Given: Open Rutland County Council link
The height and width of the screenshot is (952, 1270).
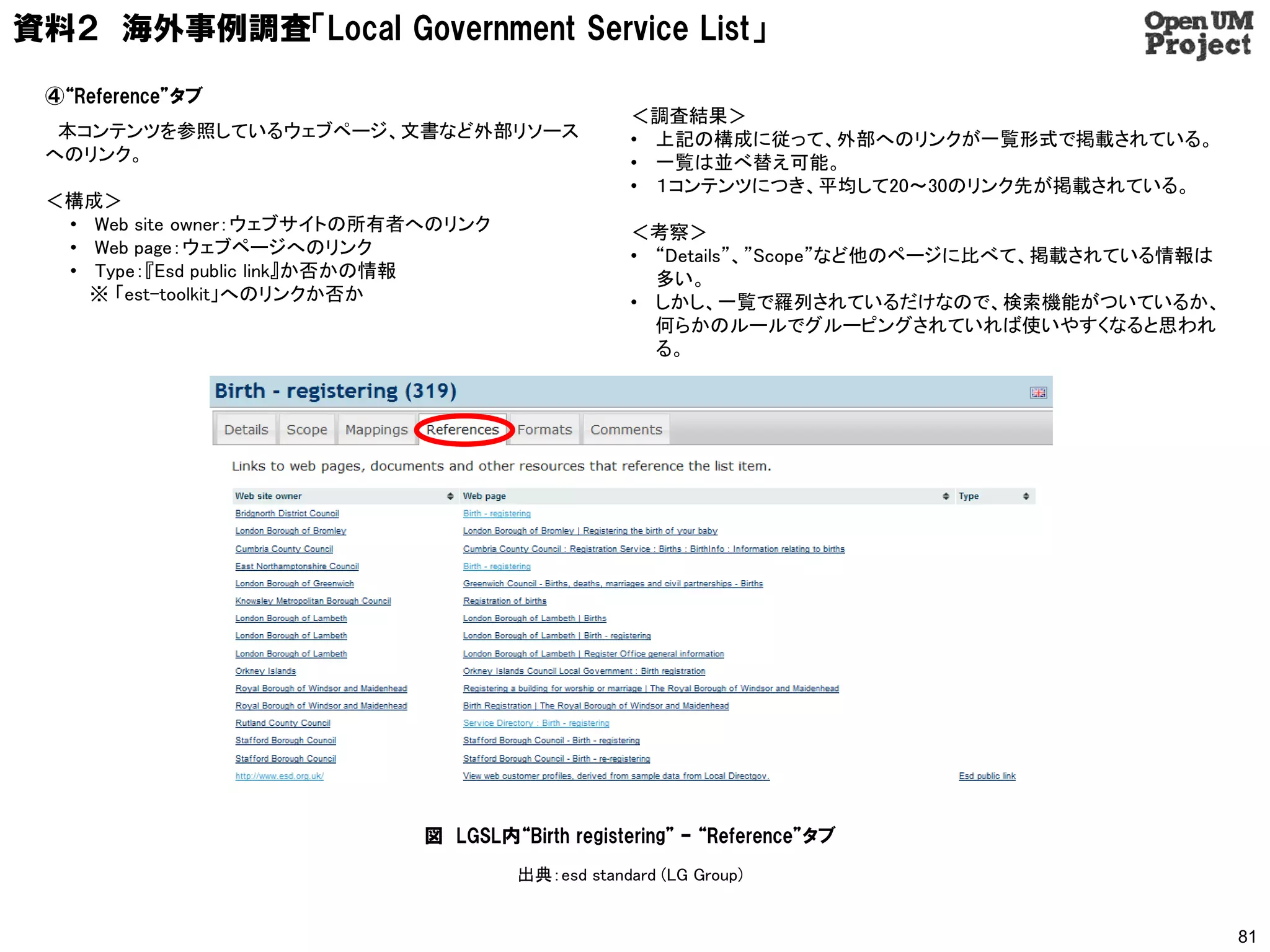Looking at the screenshot, I should (x=283, y=723).
